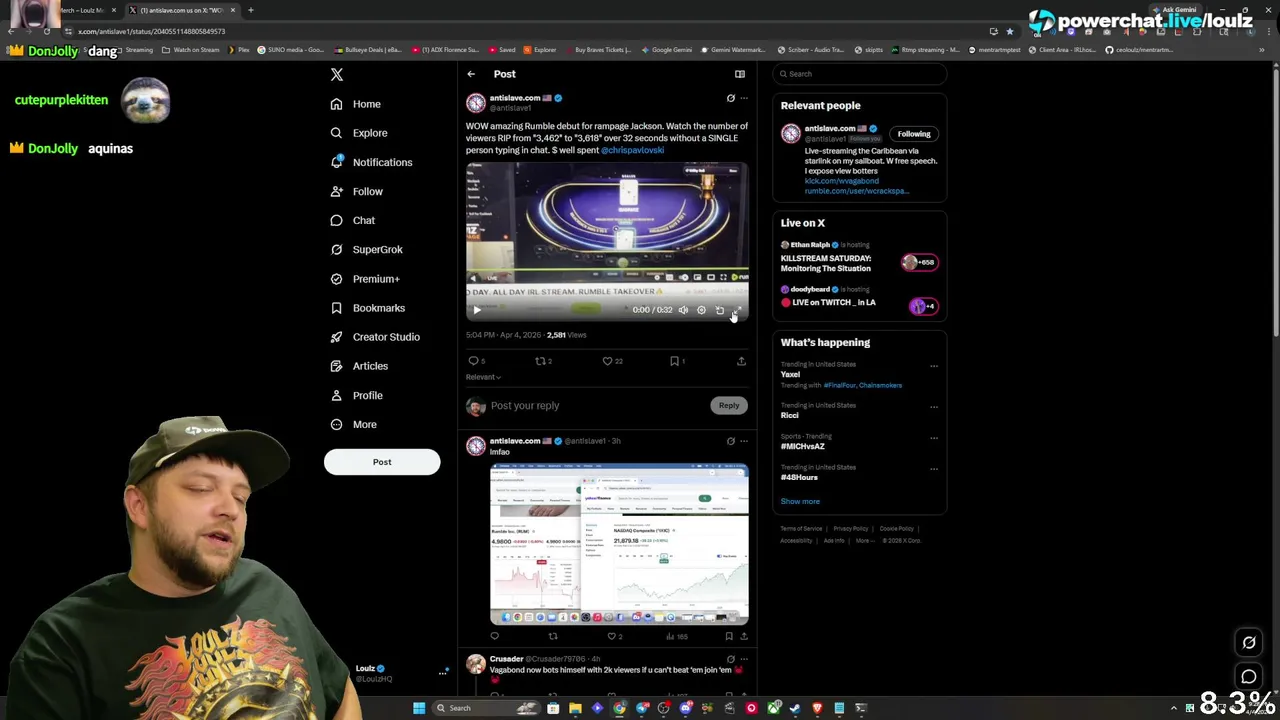Like the main post with 22 likes

click(612, 361)
